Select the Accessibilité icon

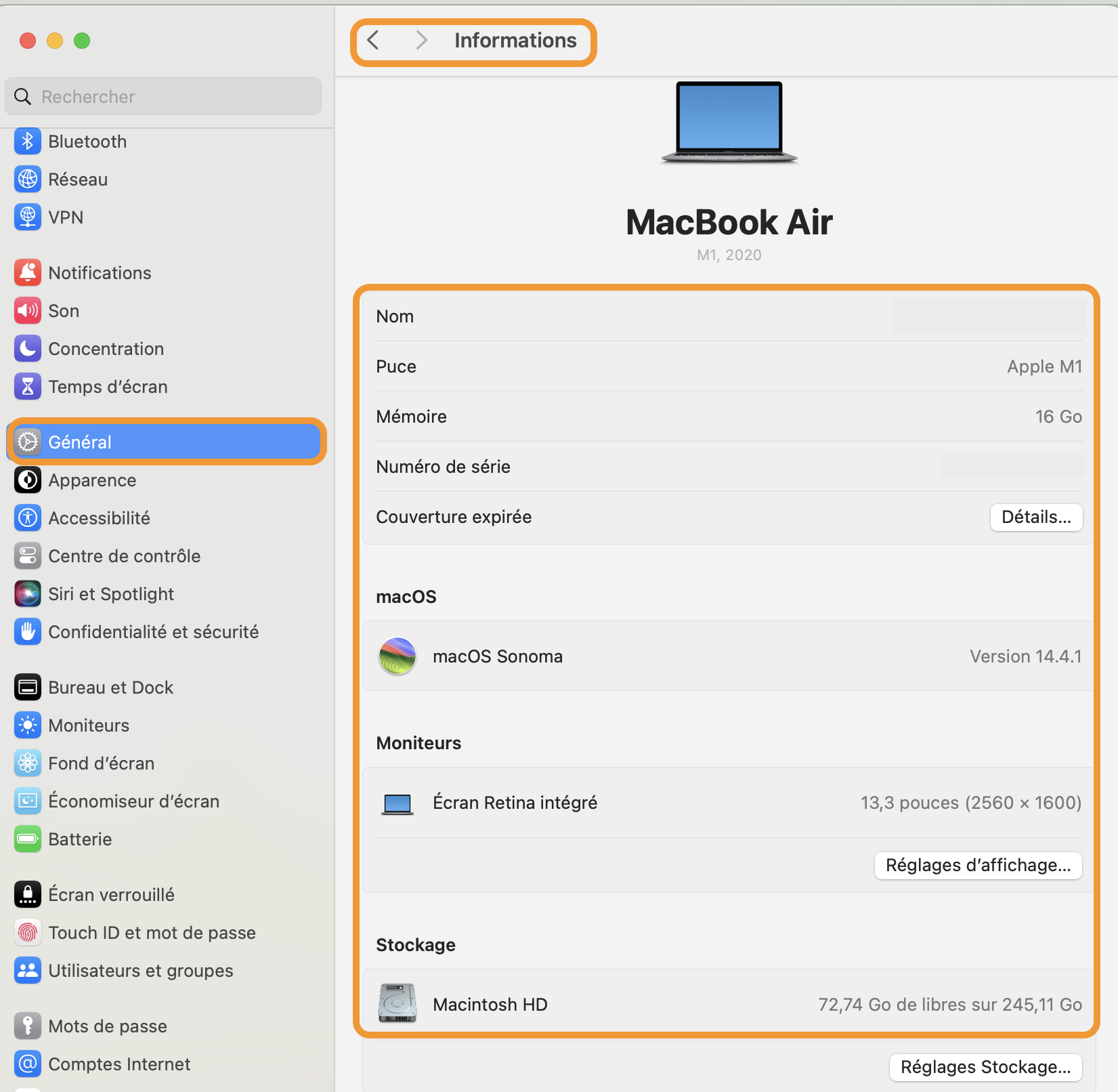tap(28, 518)
